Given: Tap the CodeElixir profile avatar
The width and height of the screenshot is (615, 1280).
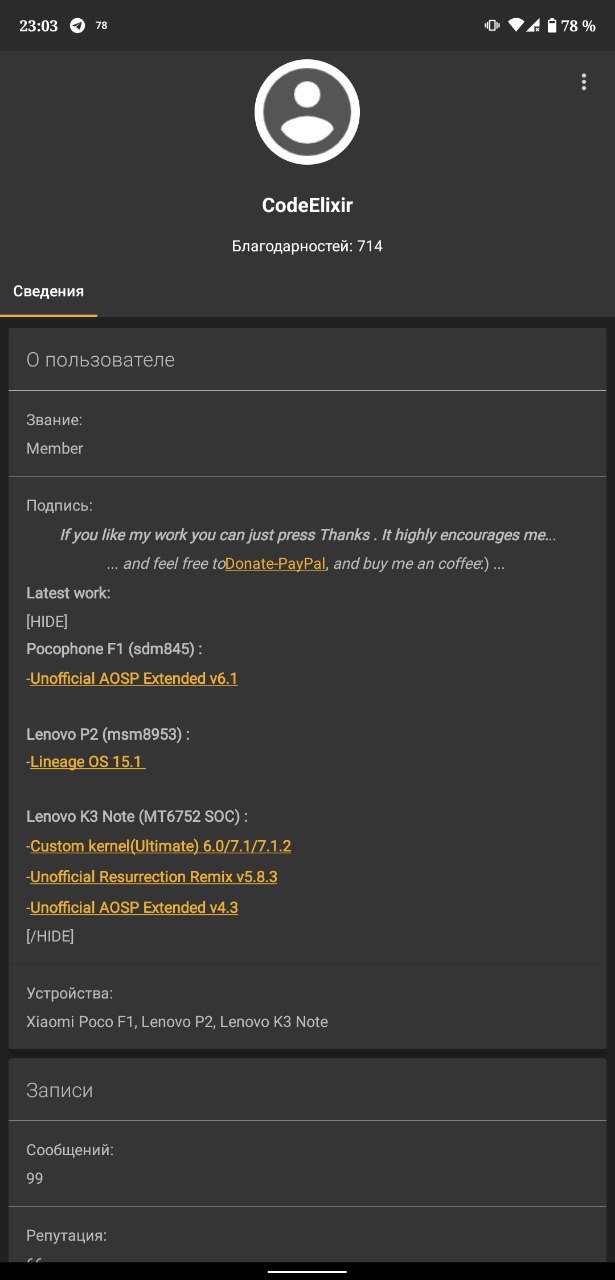Looking at the screenshot, I should pos(307,112).
